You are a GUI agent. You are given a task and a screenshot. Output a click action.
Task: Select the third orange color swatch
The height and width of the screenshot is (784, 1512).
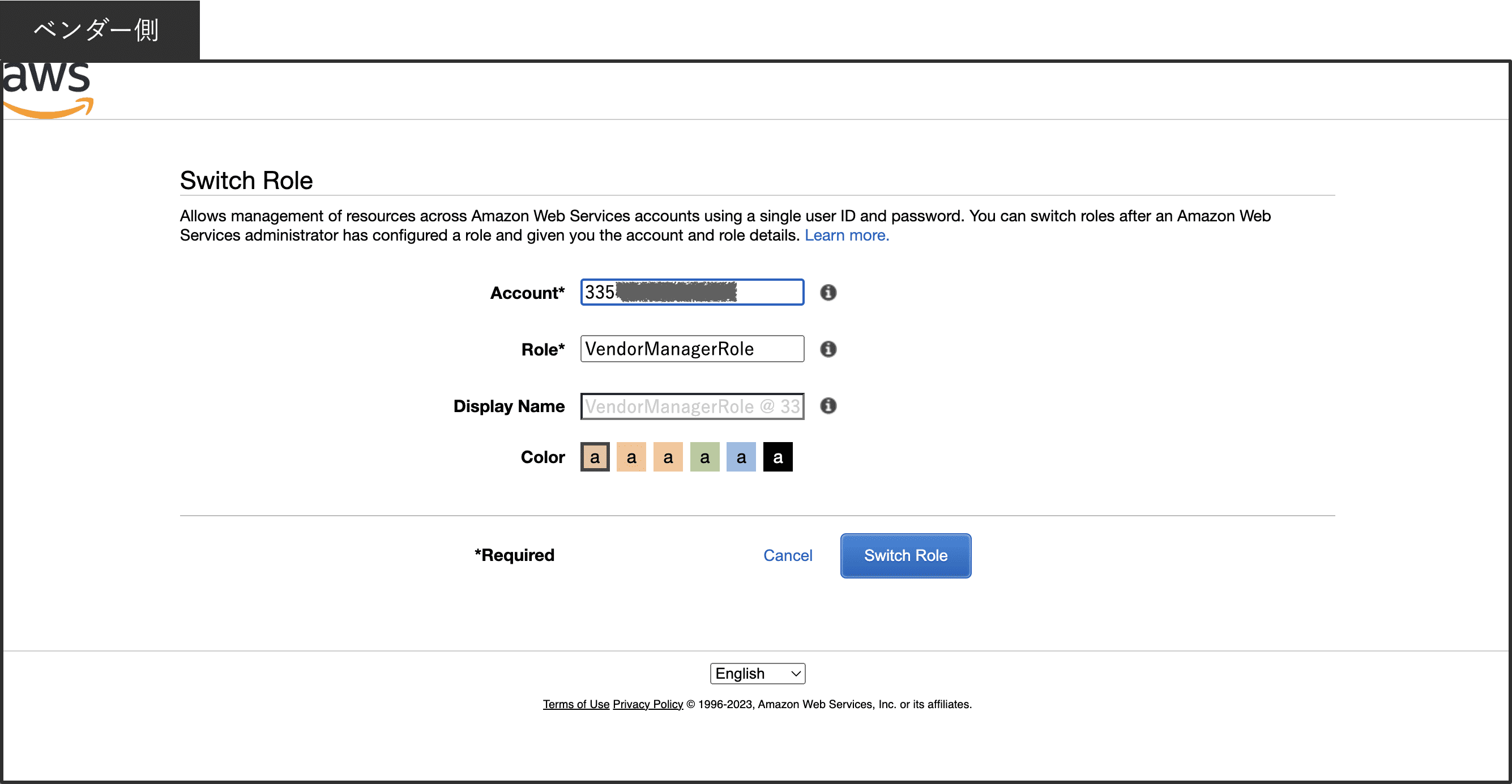(668, 457)
